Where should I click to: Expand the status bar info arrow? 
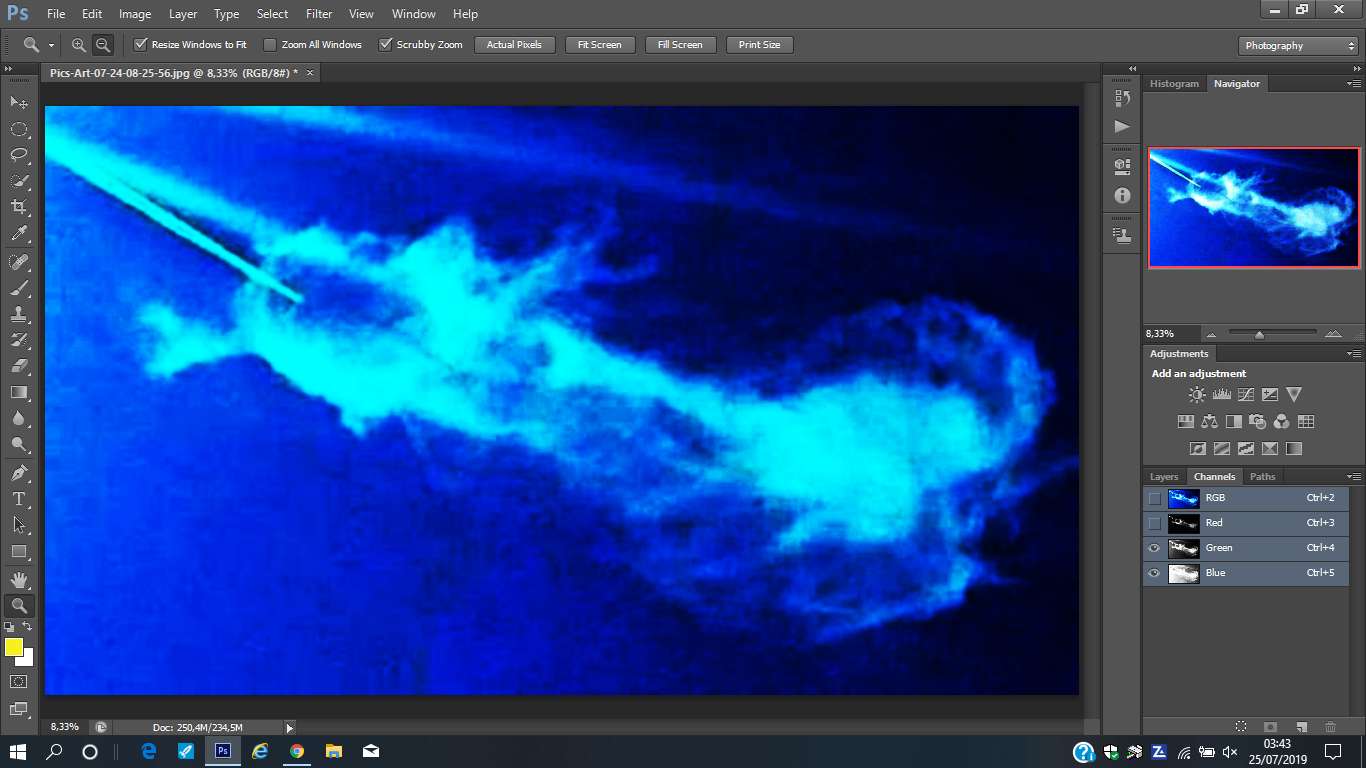290,728
